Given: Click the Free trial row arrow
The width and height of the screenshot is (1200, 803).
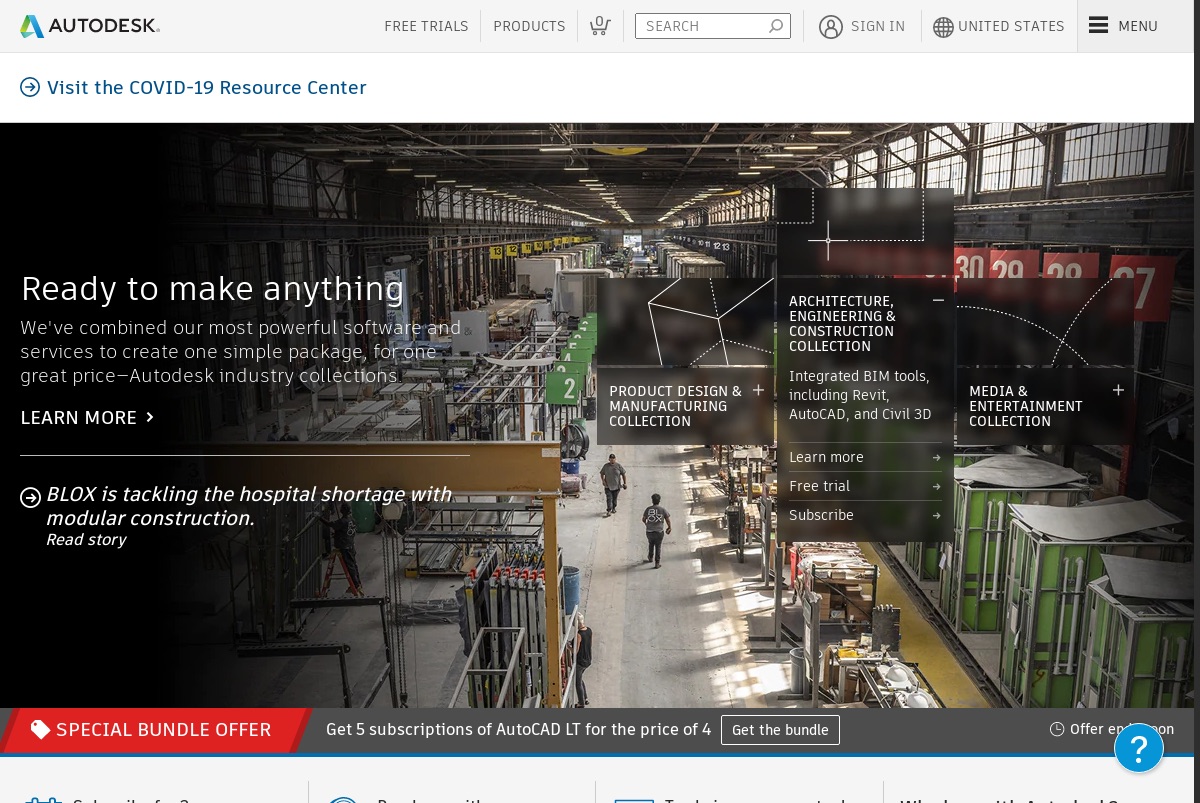Looking at the screenshot, I should 936,486.
